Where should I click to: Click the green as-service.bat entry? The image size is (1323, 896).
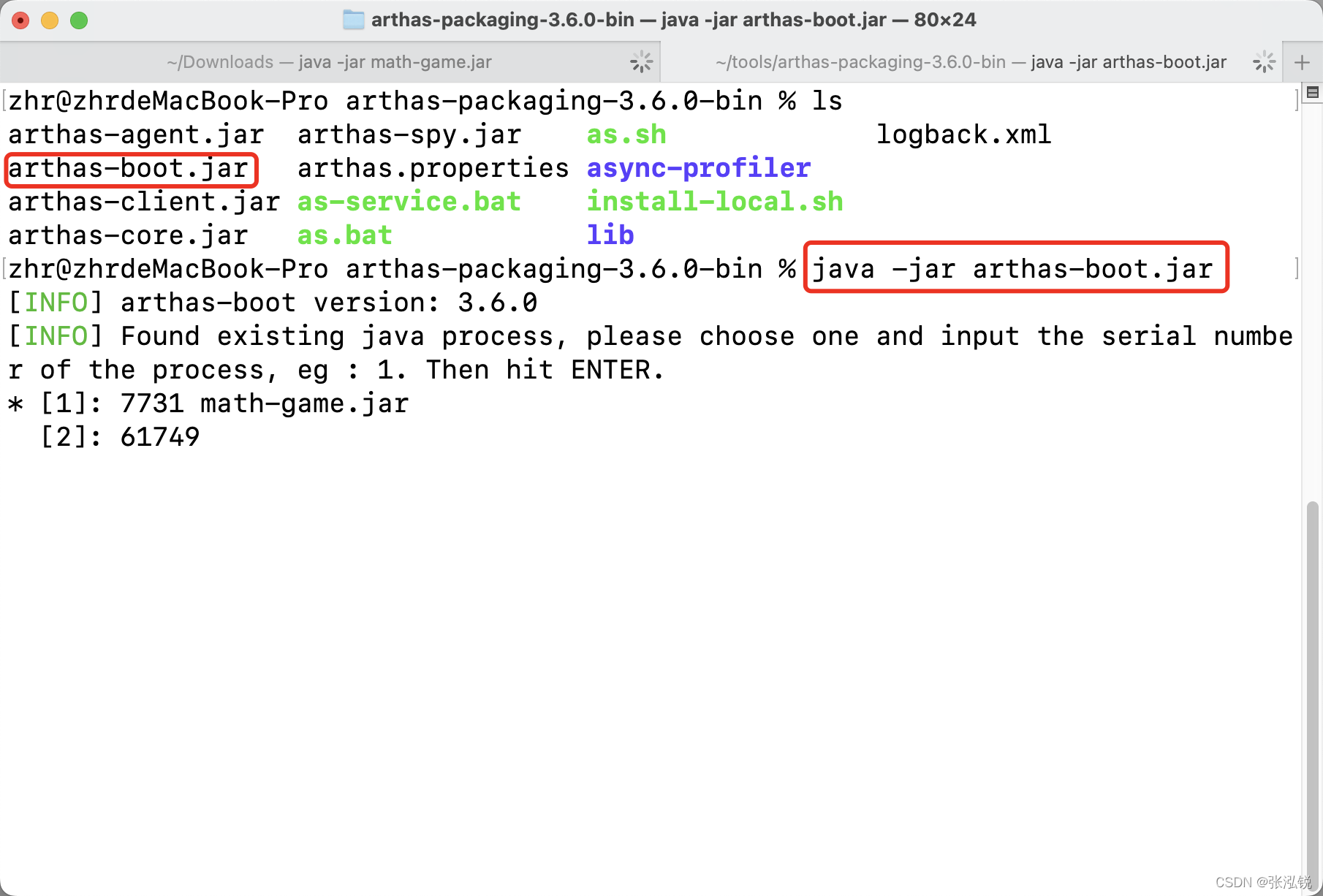pyautogui.click(x=409, y=202)
